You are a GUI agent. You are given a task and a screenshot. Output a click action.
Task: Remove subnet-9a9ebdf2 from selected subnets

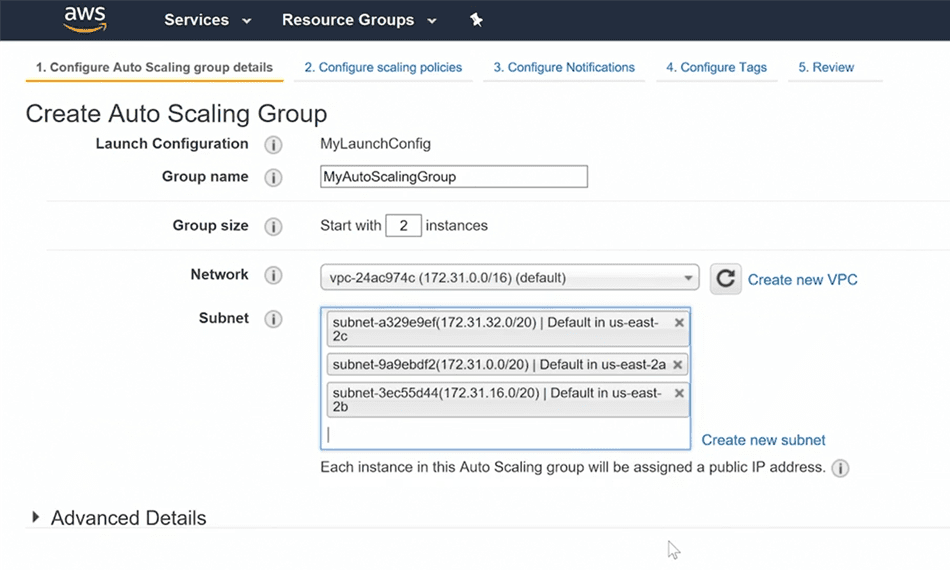click(x=679, y=365)
